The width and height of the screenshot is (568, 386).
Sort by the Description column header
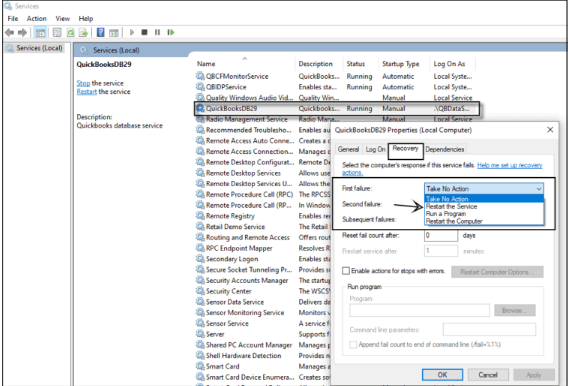coord(319,64)
